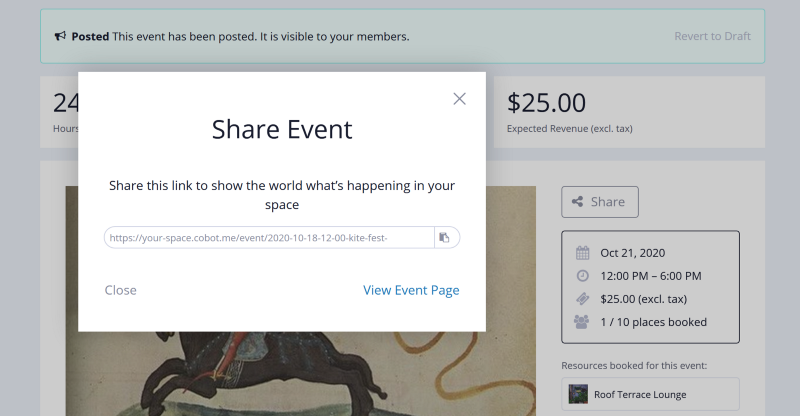The width and height of the screenshot is (800, 416).
Task: Close the Share Event dialog with X
Action: click(x=459, y=99)
